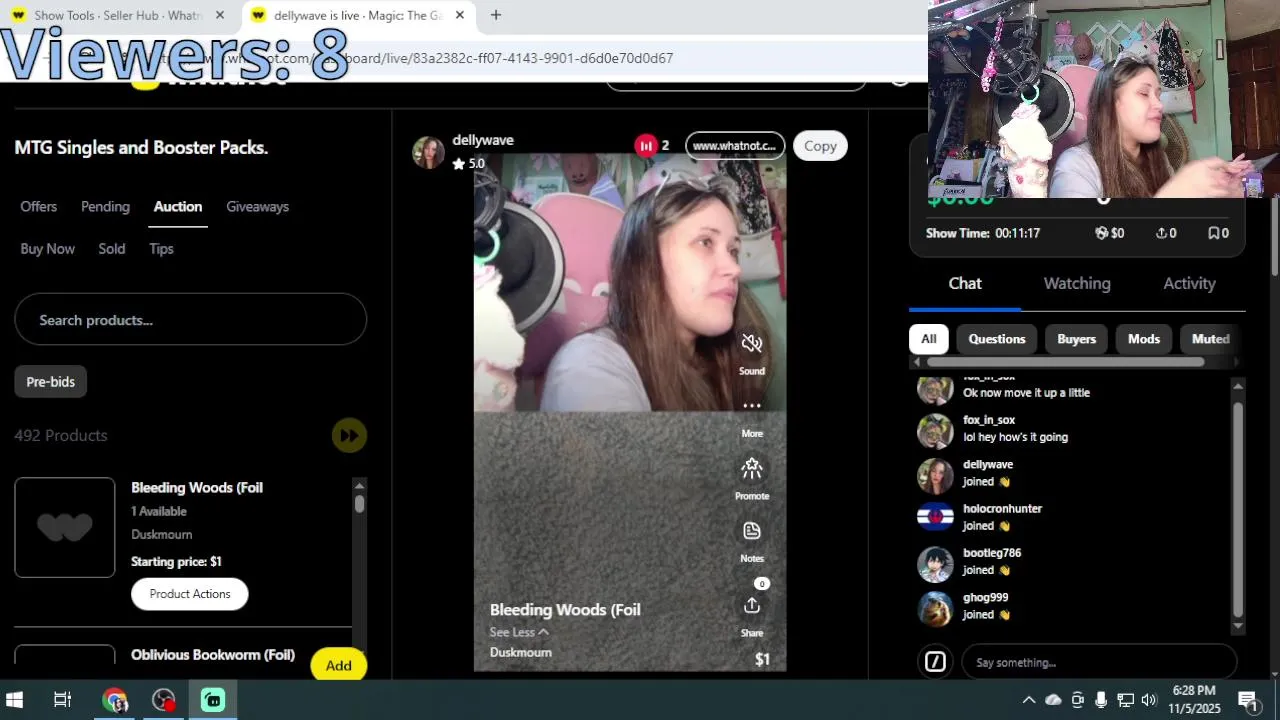Filter chat by Buyers
Screen dimensions: 1280x720
[1077, 339]
